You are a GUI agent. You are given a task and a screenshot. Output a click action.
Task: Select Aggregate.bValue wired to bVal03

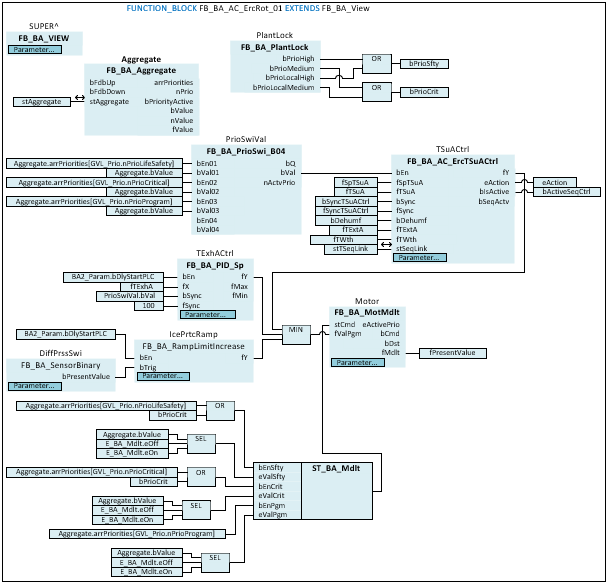pos(144,211)
